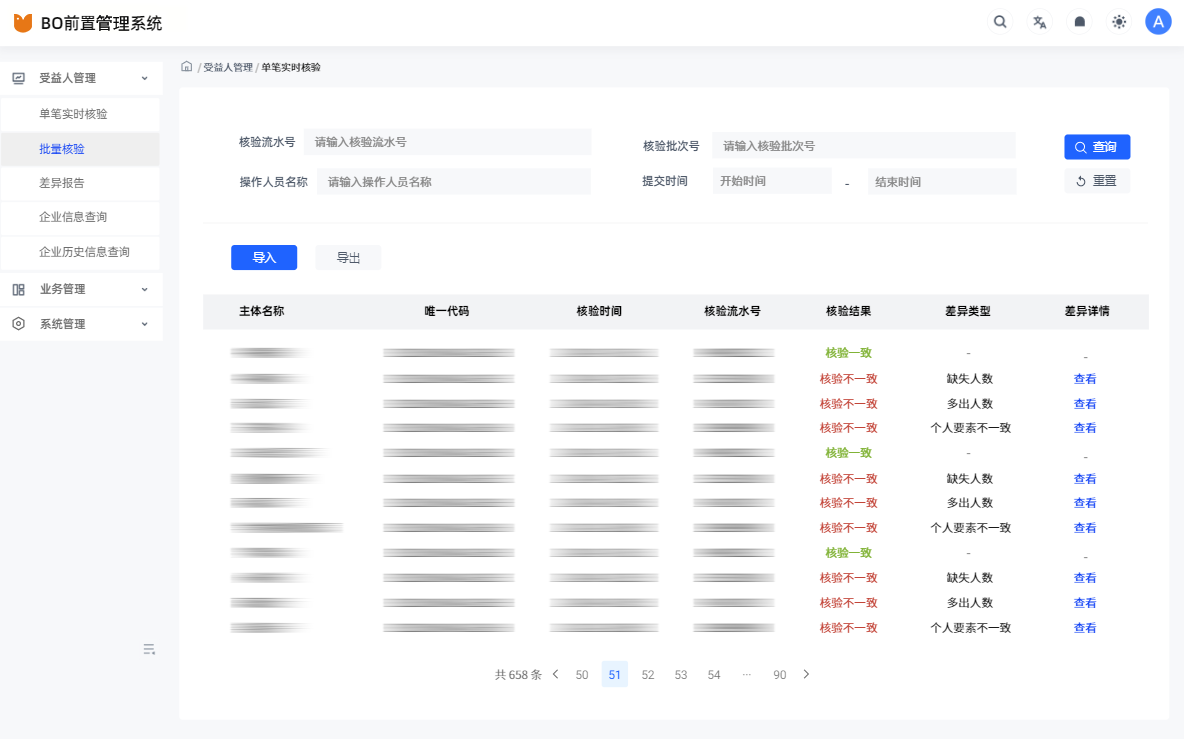1184x739 pixels.
Task: Click the 查看 link in the first row
Action: pos(1085,378)
